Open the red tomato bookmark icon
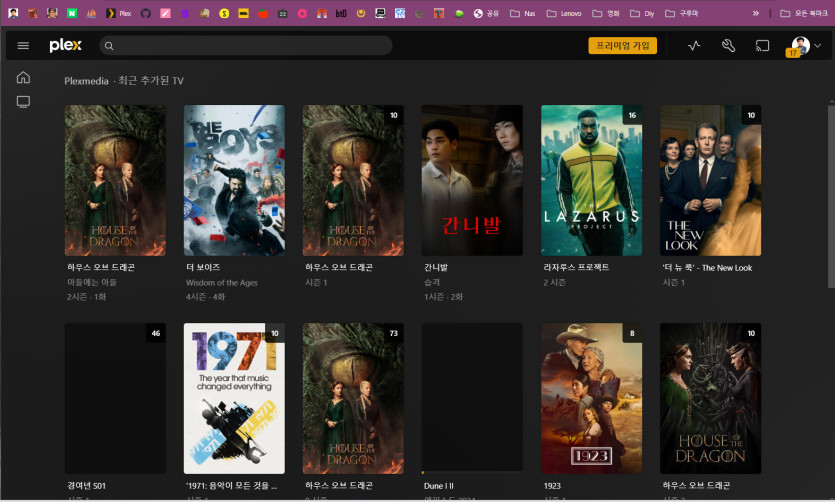 point(263,13)
